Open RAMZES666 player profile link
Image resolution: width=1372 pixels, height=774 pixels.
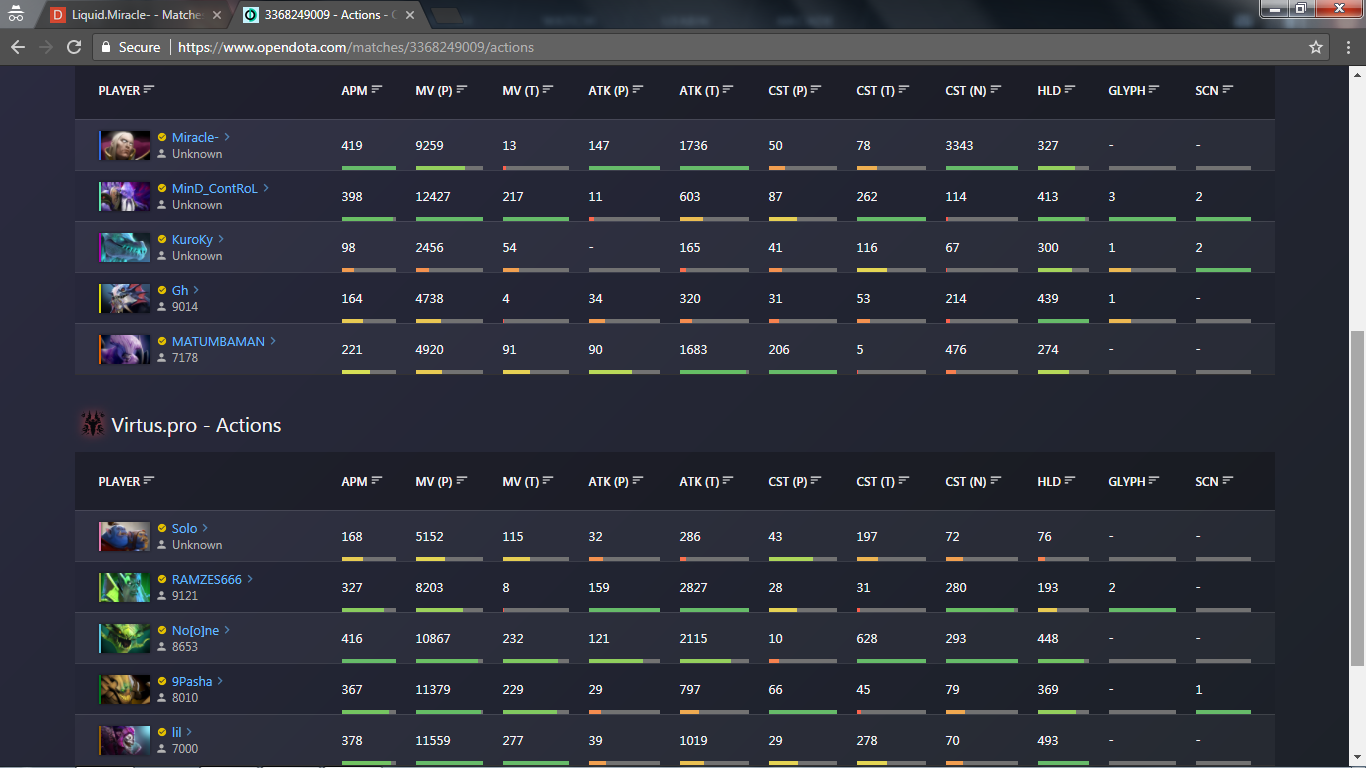pyautogui.click(x=207, y=579)
